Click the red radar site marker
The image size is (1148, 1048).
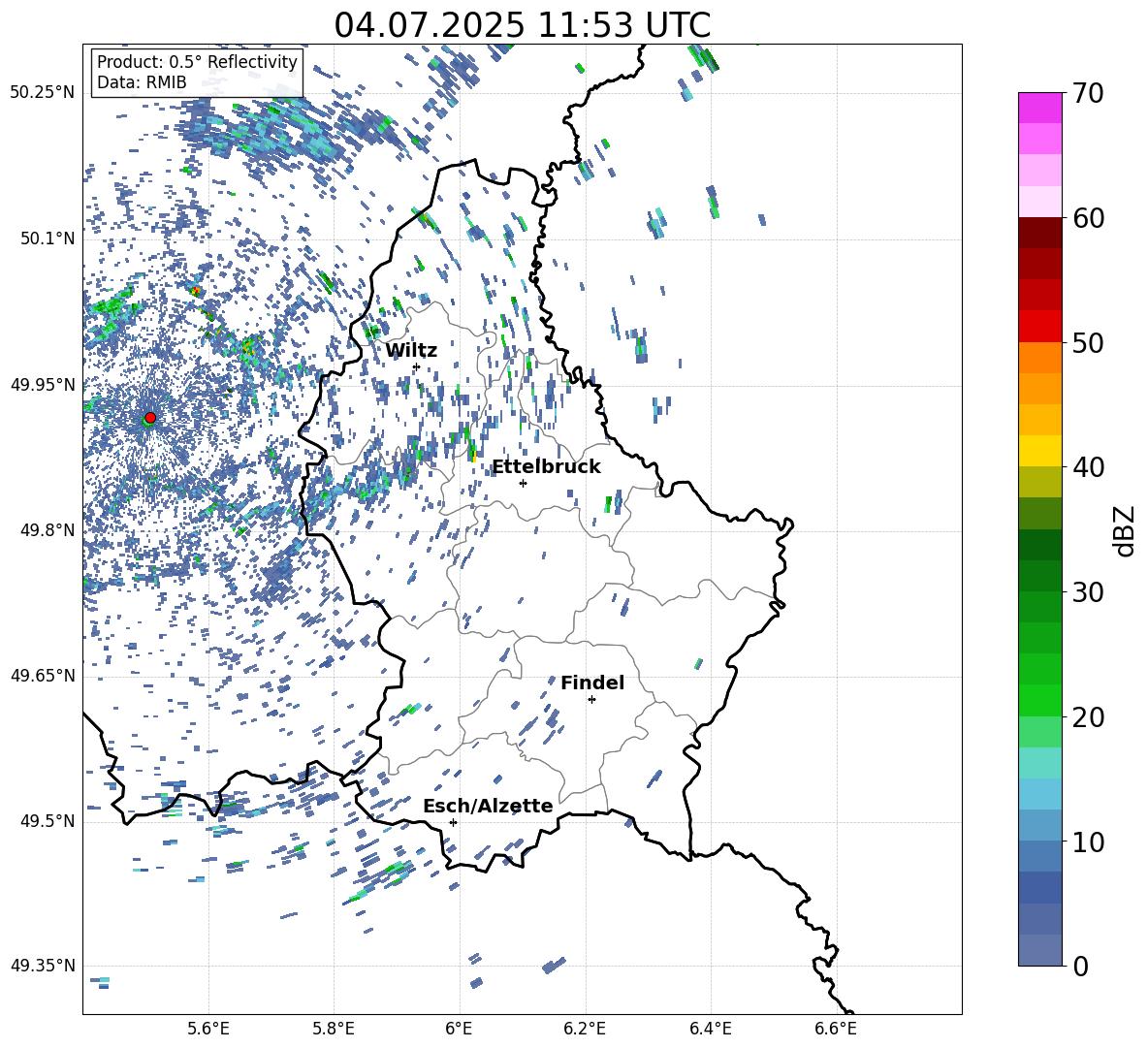point(150,417)
